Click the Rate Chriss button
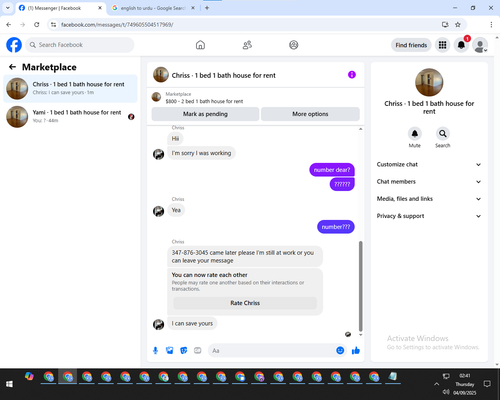 pos(245,303)
